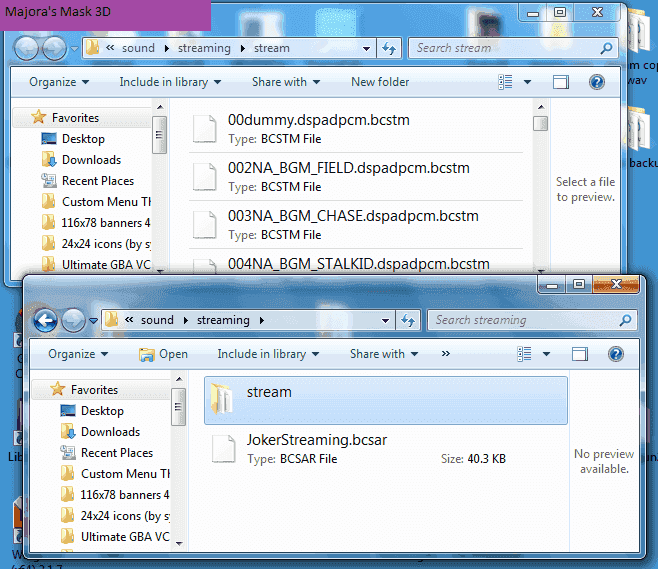658x569 pixels.
Task: Open Share with menu in streaming window
Action: point(384,354)
